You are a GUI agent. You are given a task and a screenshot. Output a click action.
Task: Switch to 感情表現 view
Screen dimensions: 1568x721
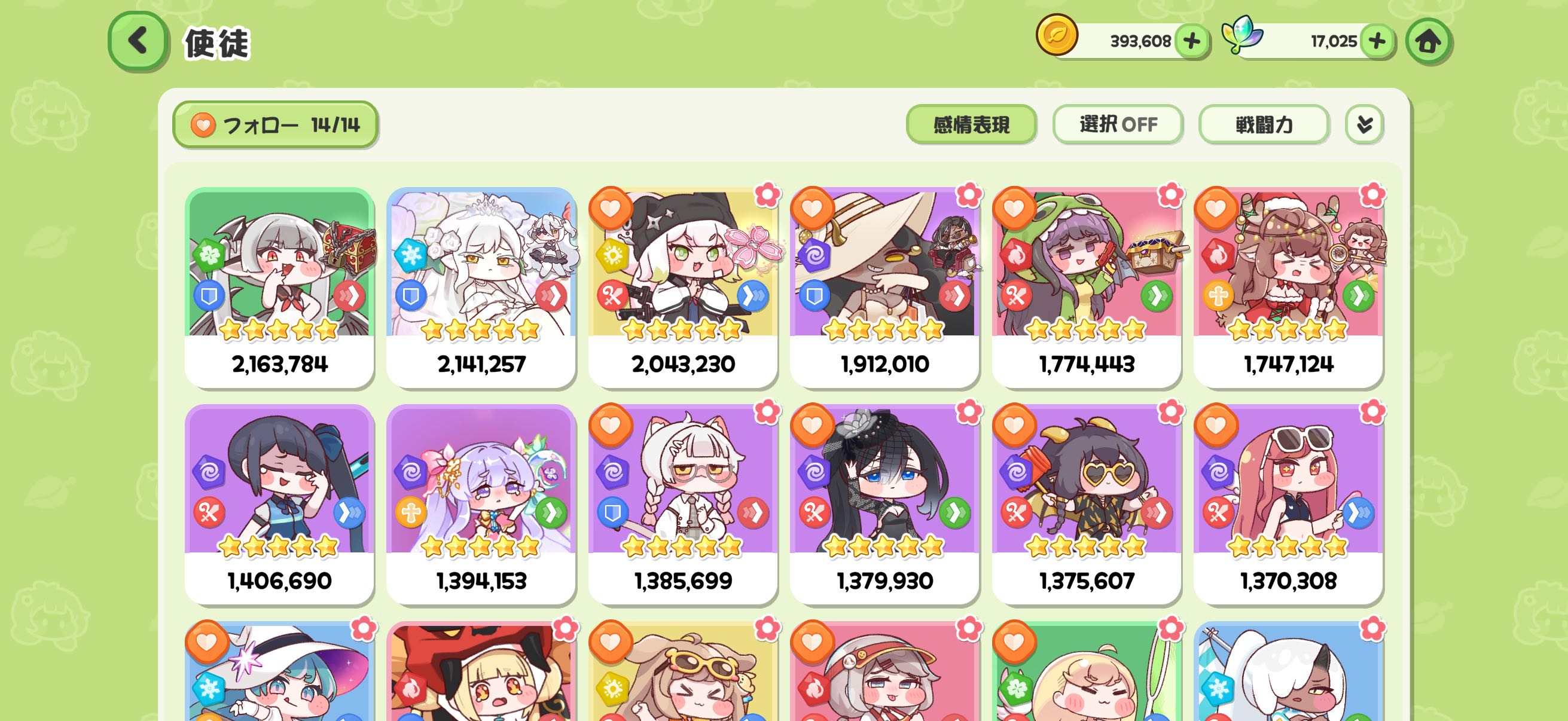pos(971,125)
